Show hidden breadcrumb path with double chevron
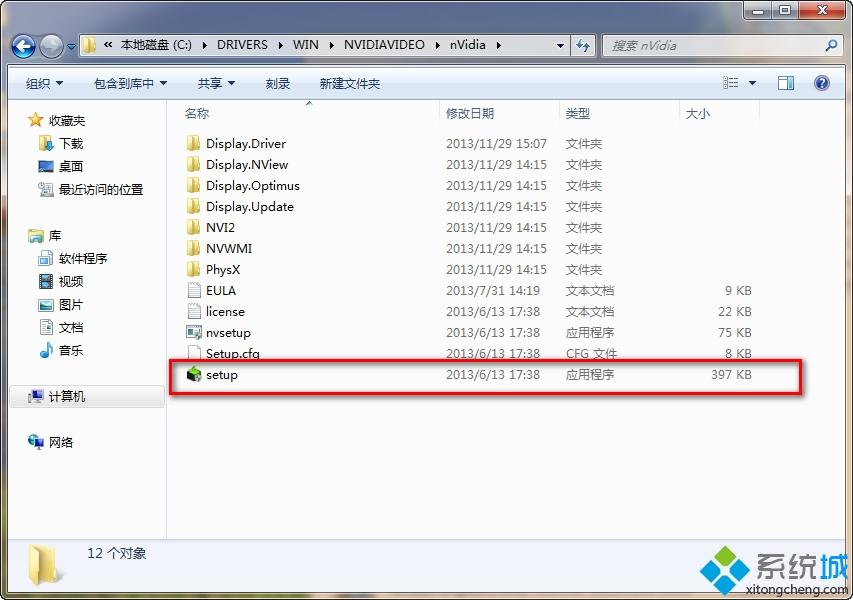The height and width of the screenshot is (600, 853). coord(108,45)
